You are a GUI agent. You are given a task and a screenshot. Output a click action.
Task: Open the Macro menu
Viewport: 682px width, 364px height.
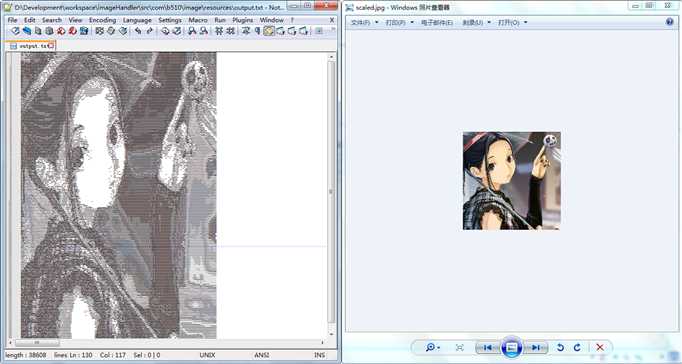(198, 20)
